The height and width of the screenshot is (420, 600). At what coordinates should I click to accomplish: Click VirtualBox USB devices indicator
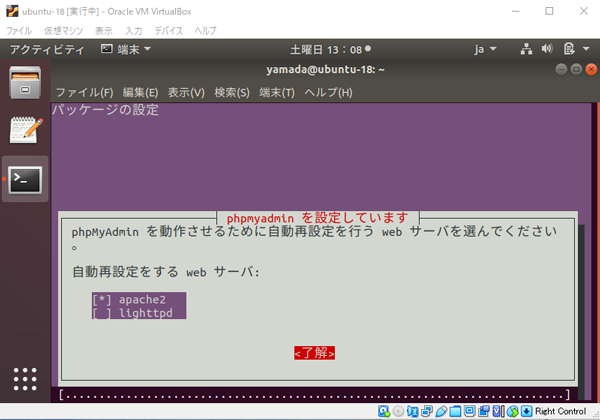(x=441, y=411)
